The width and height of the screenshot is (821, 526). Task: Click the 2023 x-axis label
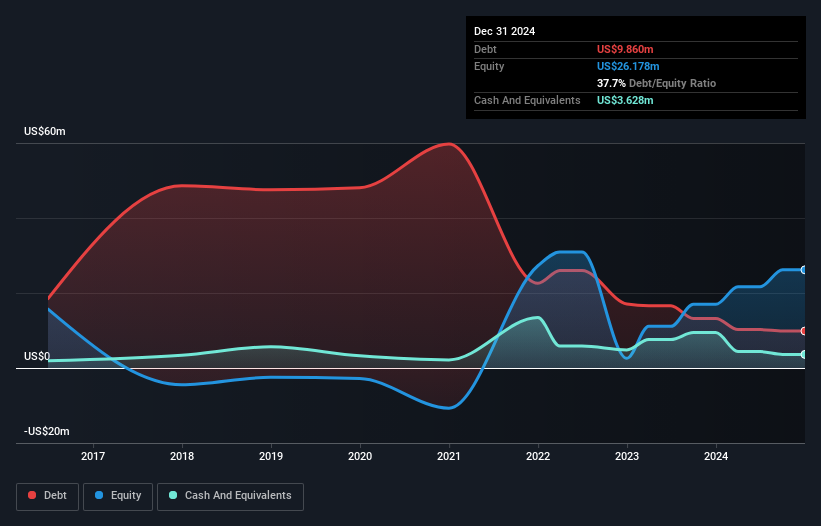627,456
